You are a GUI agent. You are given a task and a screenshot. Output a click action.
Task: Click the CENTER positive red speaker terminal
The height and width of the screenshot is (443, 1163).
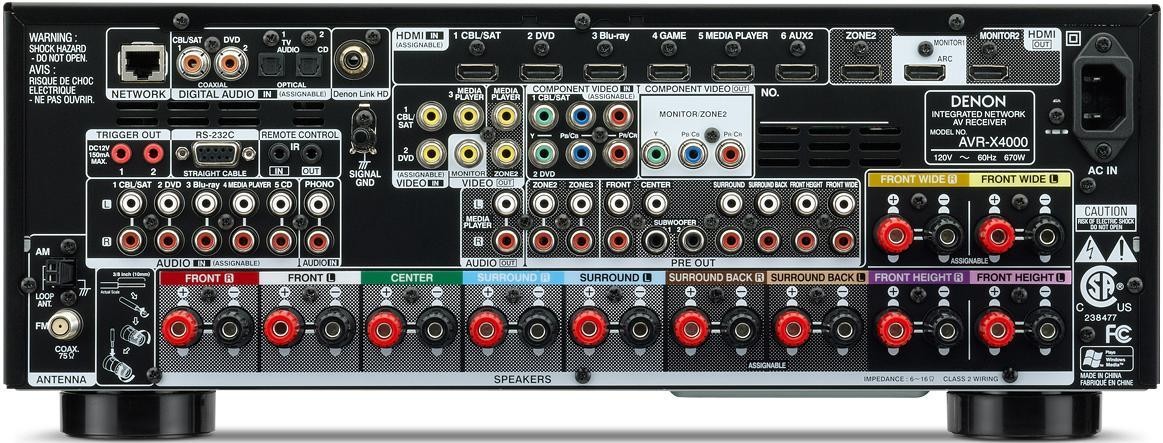pos(385,327)
